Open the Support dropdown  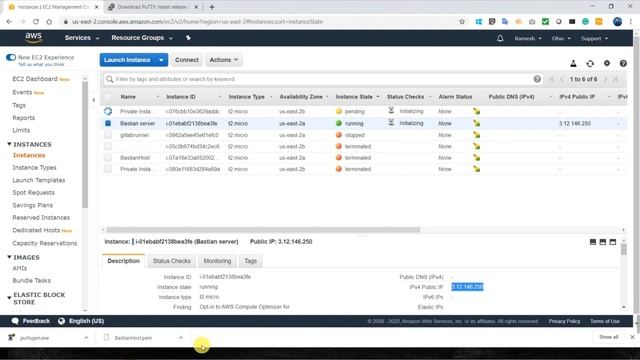(594, 38)
